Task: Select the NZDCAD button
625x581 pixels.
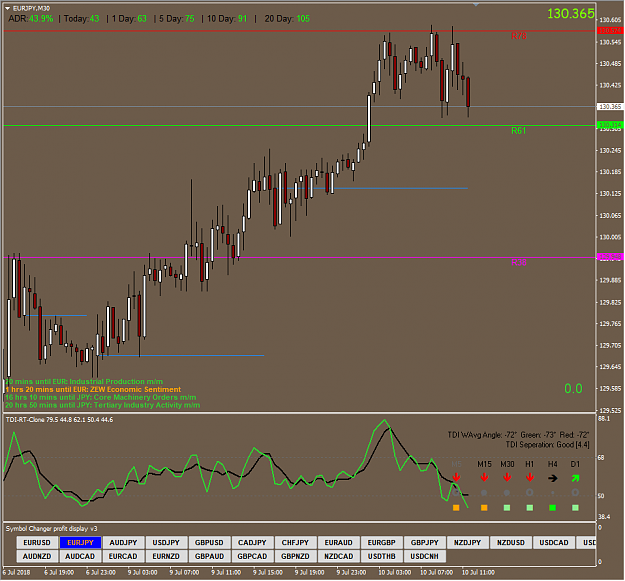Action: 338,556
